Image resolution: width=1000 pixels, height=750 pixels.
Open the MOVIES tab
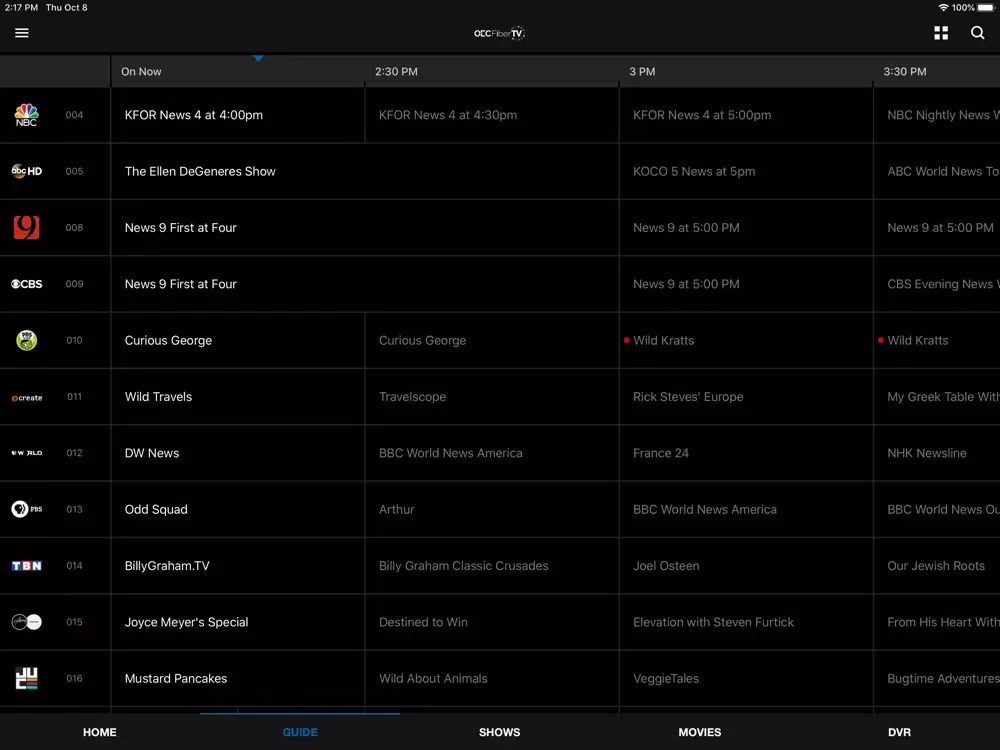700,732
